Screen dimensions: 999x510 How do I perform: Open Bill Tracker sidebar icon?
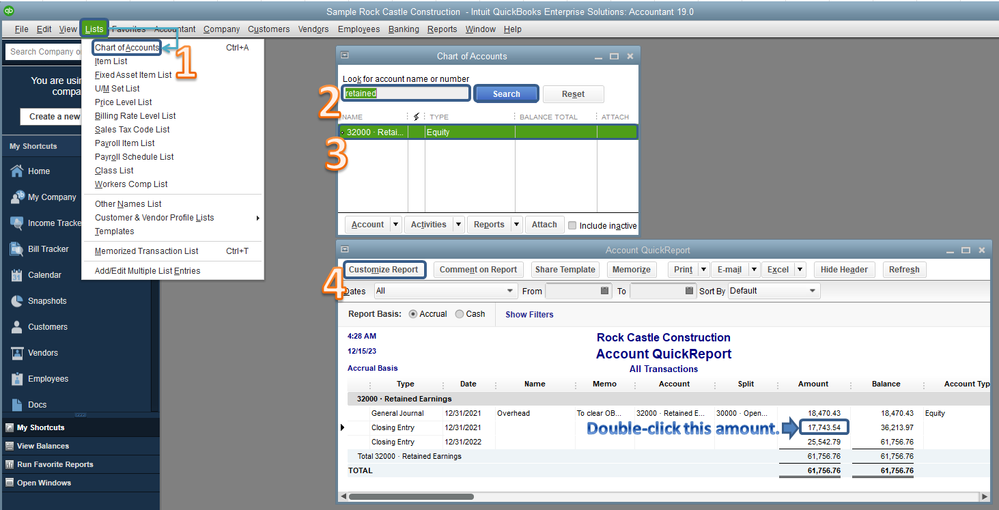pyautogui.click(x=17, y=249)
